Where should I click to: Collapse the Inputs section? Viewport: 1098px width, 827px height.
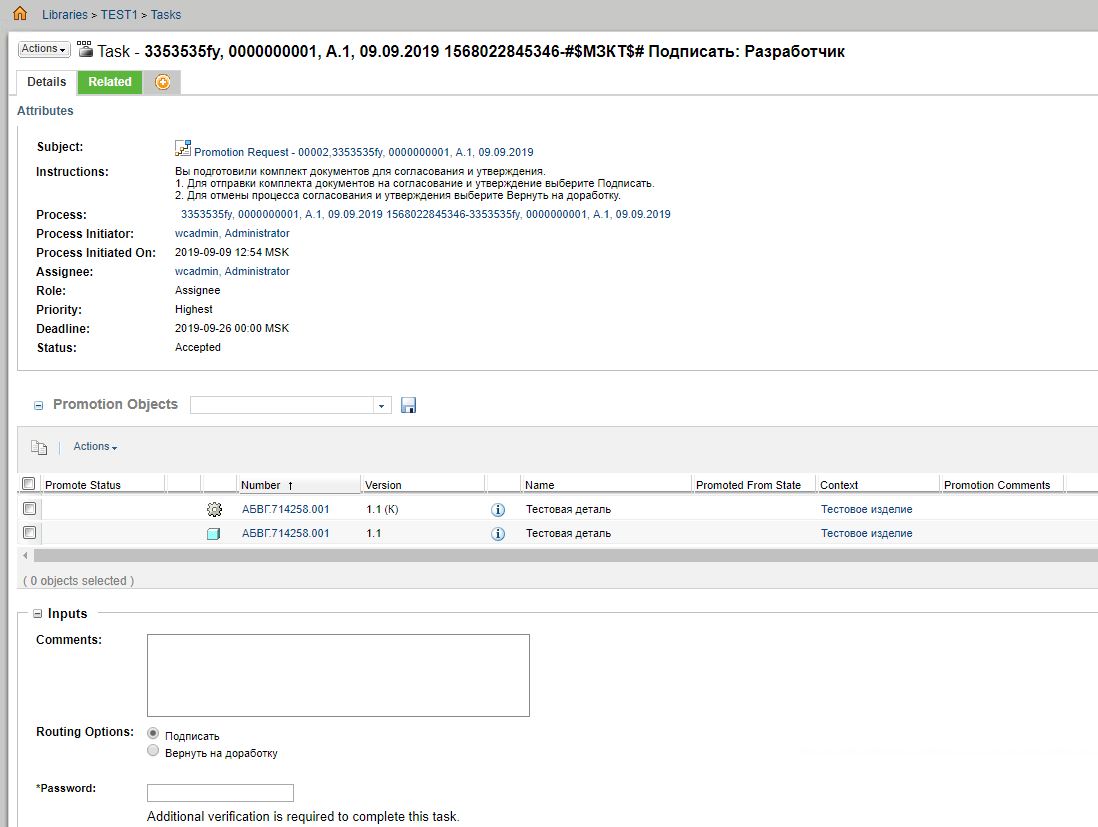pyautogui.click(x=38, y=614)
